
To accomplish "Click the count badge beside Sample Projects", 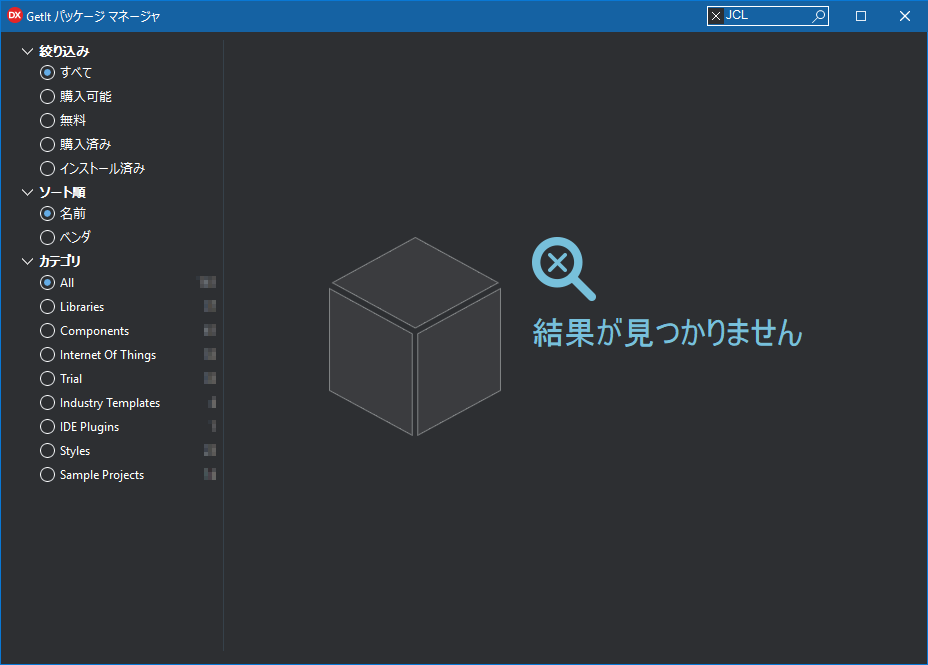I will click(208, 474).
